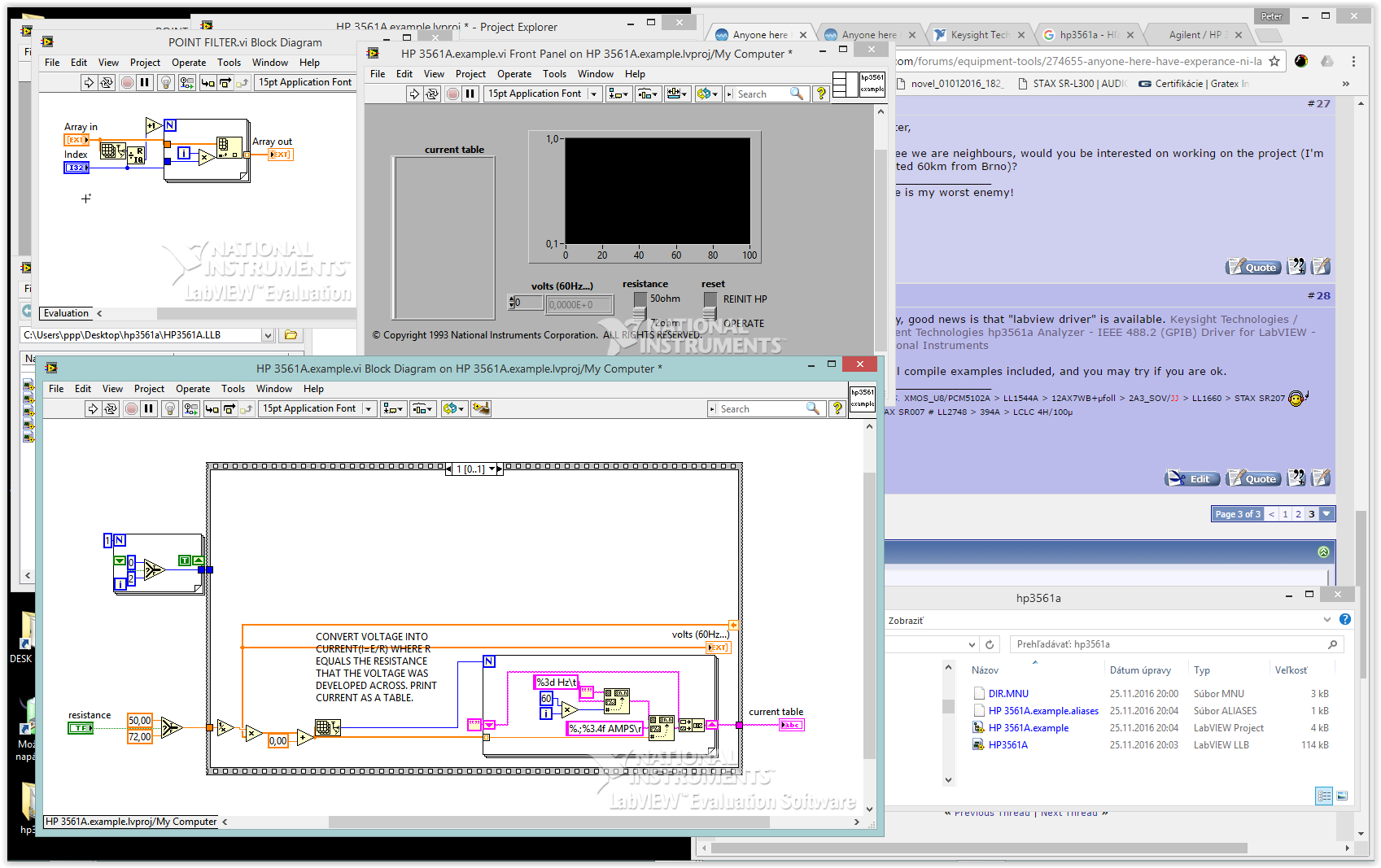Image resolution: width=1381 pixels, height=868 pixels.
Task: Click the Index I32 terminal in POINT FILTER.vi
Action: coord(76,168)
